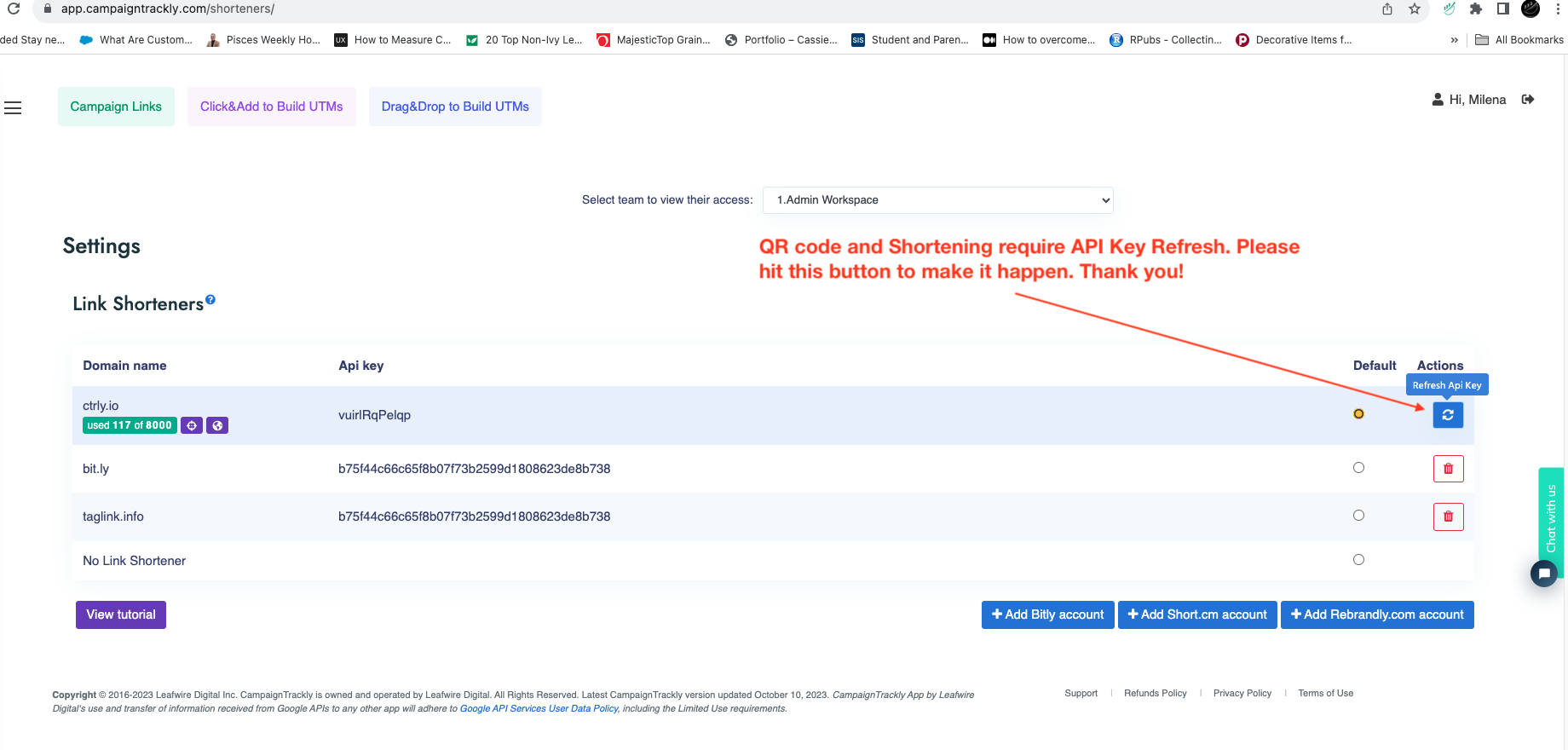The height and width of the screenshot is (750, 1568).
Task: Open the 'What Are Custom...' bookmark
Action: 136,40
